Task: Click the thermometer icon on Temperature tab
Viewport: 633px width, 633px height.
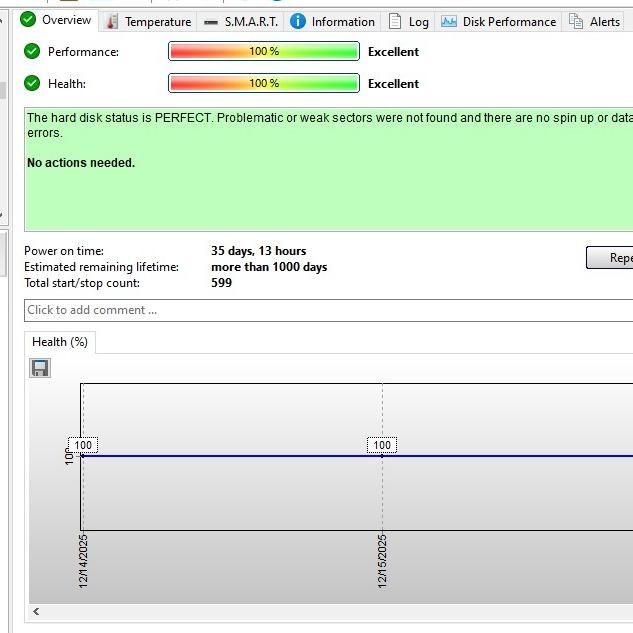Action: (x=112, y=21)
